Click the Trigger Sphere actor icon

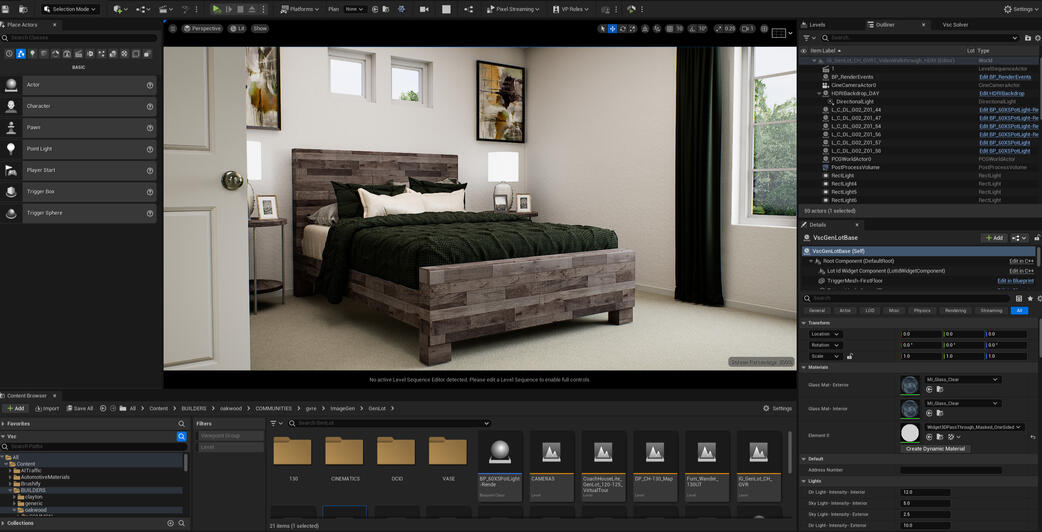coord(12,213)
